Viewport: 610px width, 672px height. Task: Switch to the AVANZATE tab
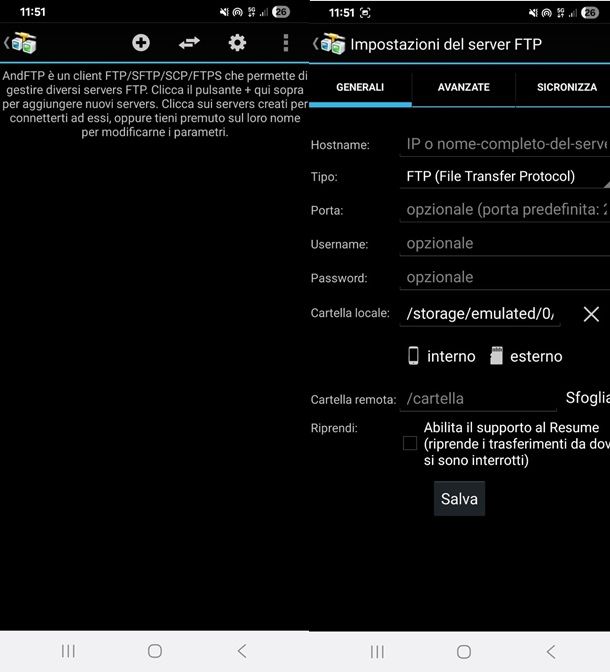click(463, 87)
